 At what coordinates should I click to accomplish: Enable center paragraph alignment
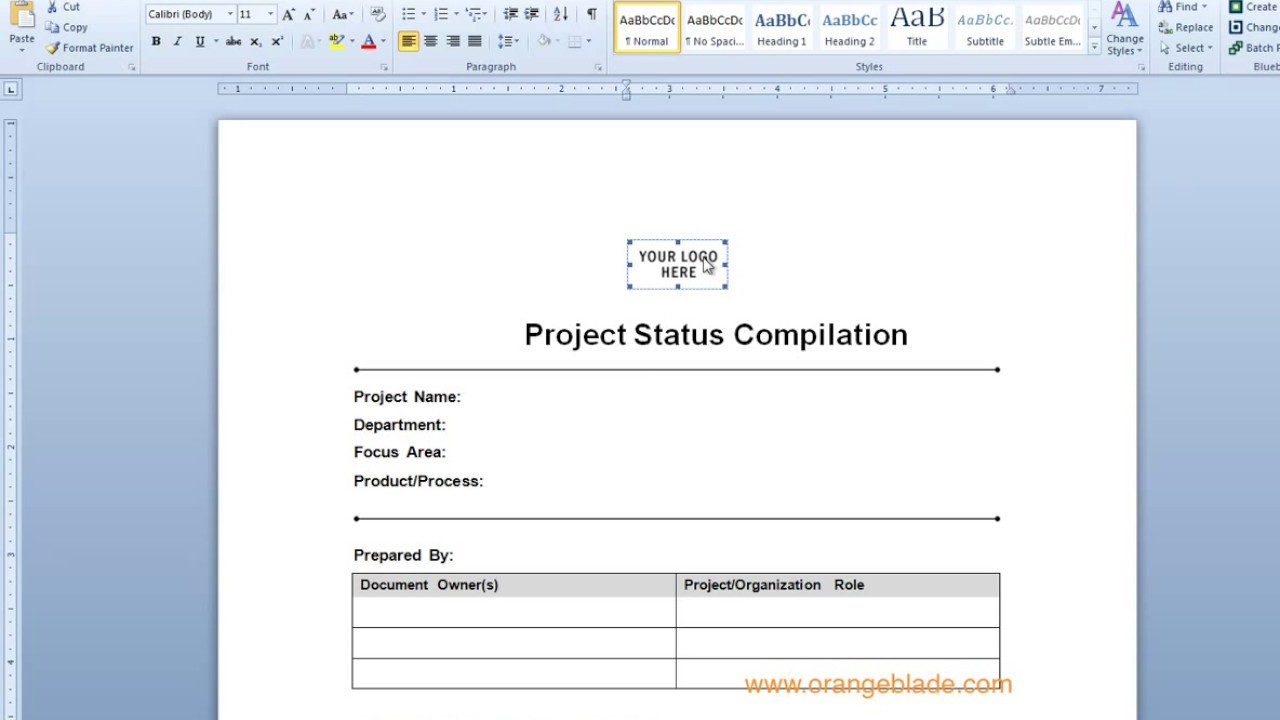point(430,41)
